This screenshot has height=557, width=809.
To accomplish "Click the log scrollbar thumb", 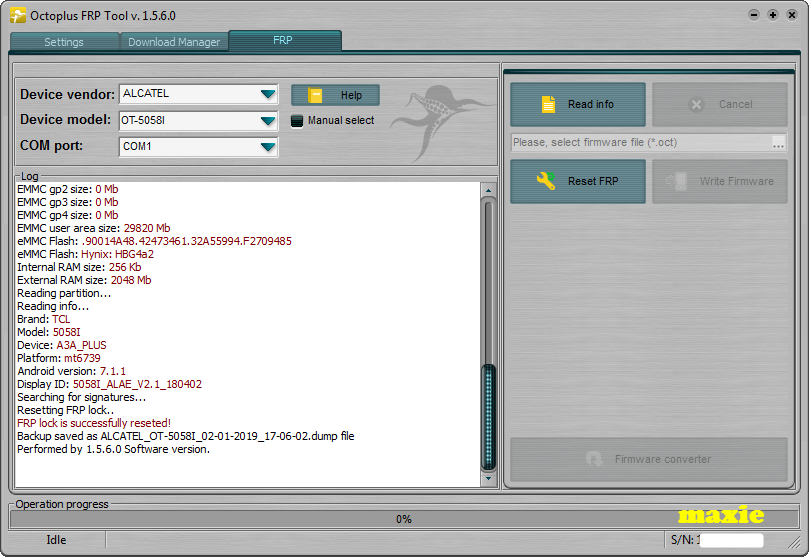I will pyautogui.click(x=488, y=417).
